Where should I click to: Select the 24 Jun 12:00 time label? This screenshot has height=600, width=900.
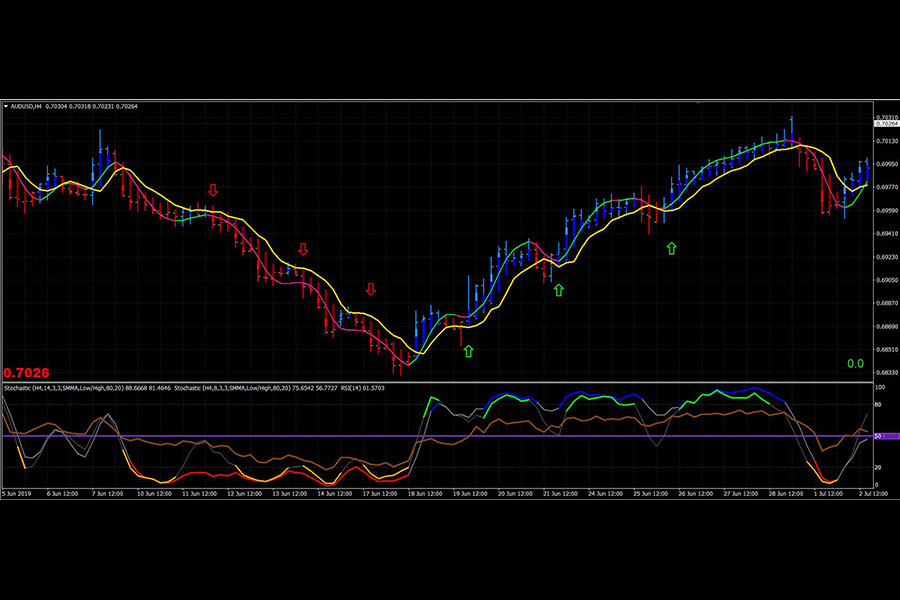(606, 493)
